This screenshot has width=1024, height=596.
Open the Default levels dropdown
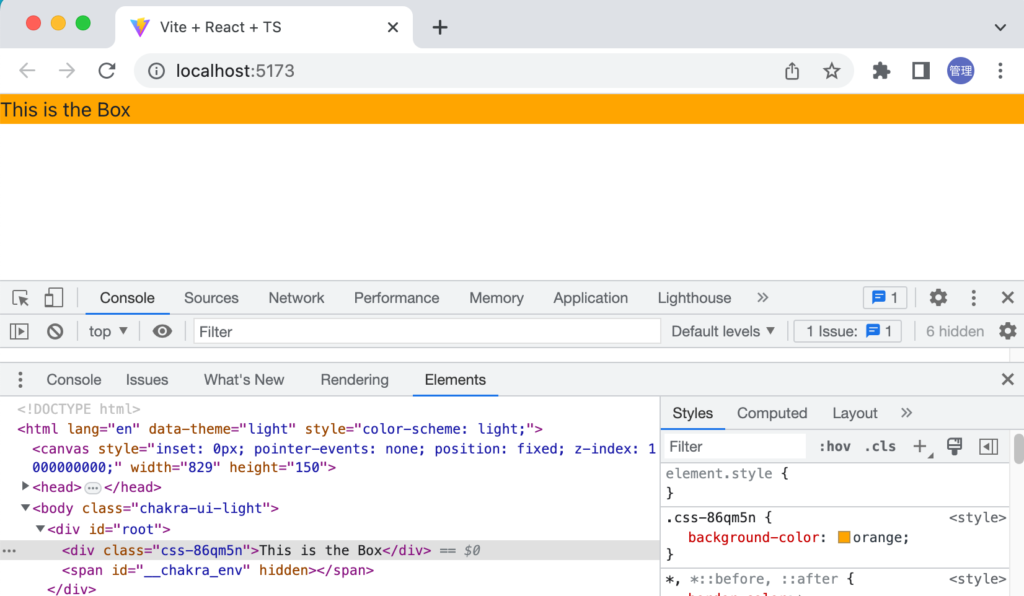pos(723,332)
